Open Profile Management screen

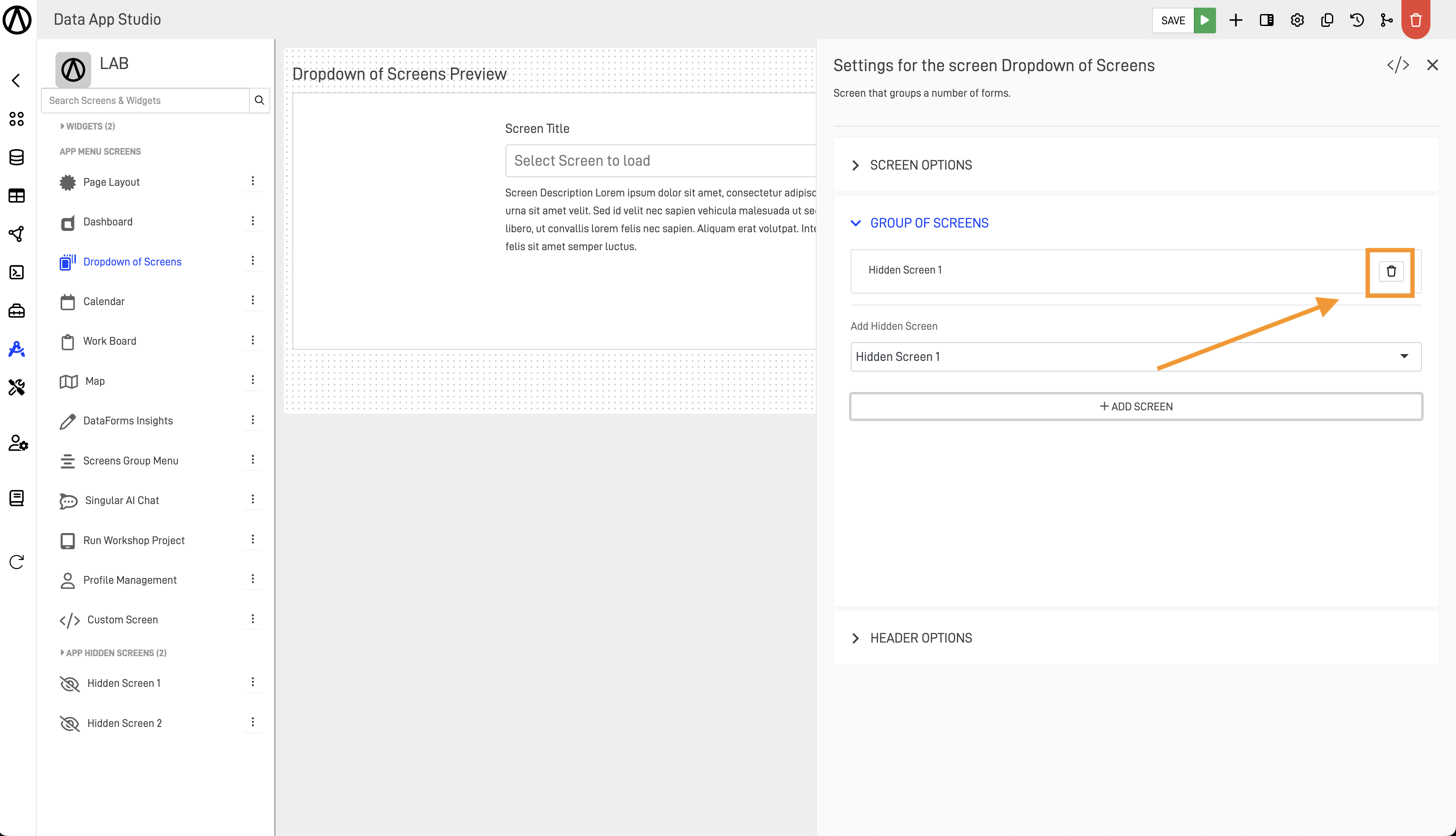point(130,580)
